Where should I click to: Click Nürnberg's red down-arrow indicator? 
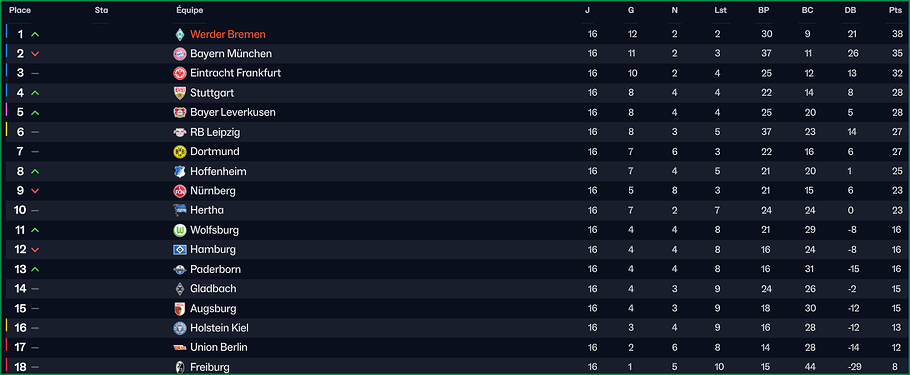tap(35, 191)
